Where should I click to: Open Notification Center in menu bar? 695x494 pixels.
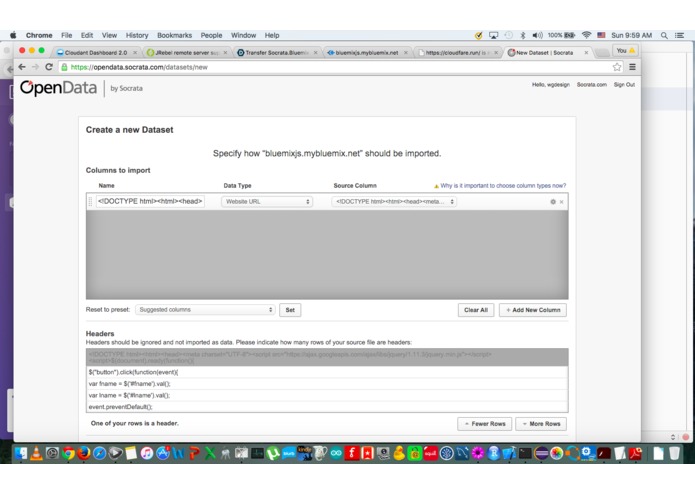pyautogui.click(x=679, y=35)
